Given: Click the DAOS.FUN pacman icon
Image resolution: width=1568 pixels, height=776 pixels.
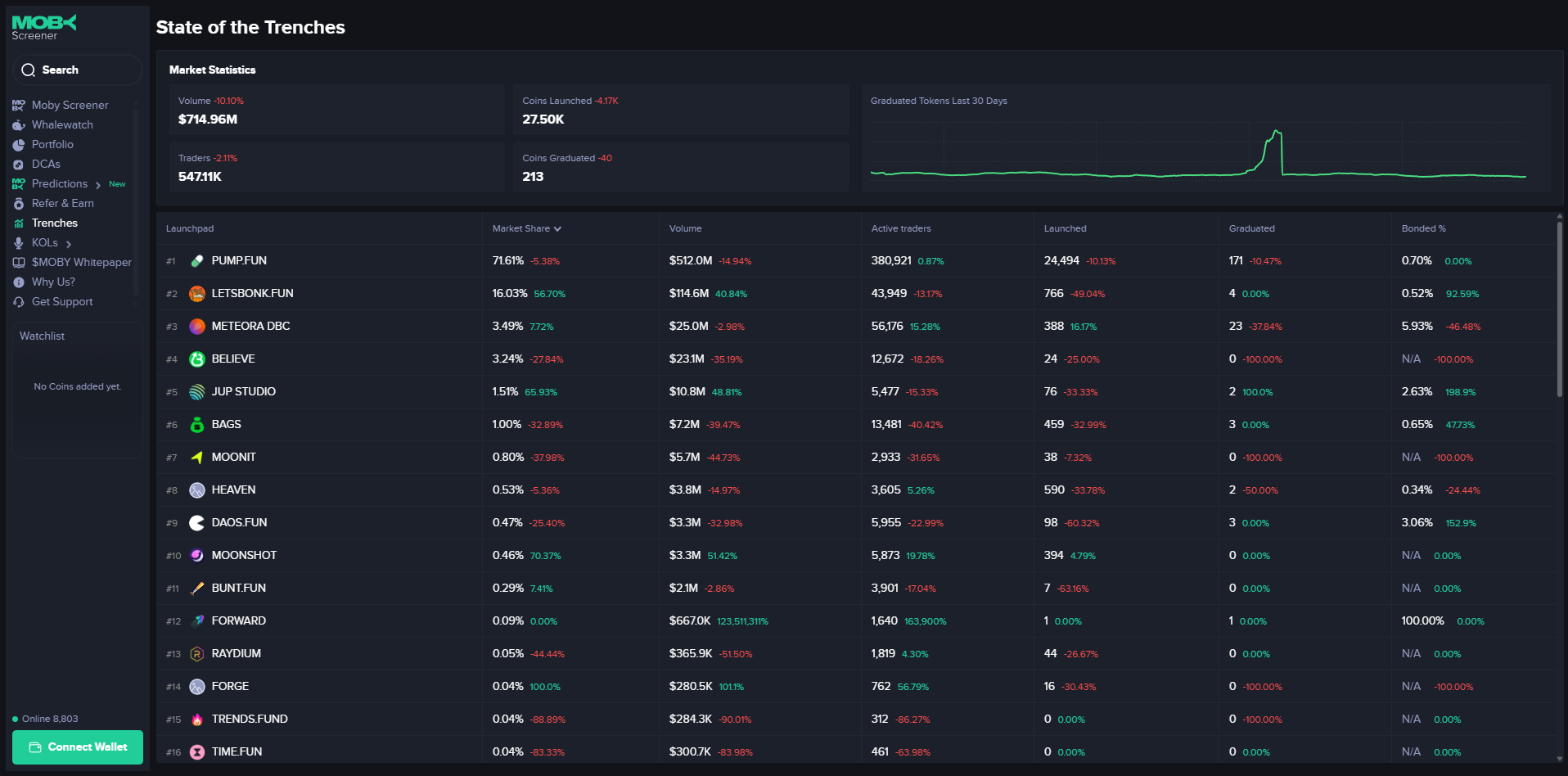Looking at the screenshot, I should (x=197, y=523).
